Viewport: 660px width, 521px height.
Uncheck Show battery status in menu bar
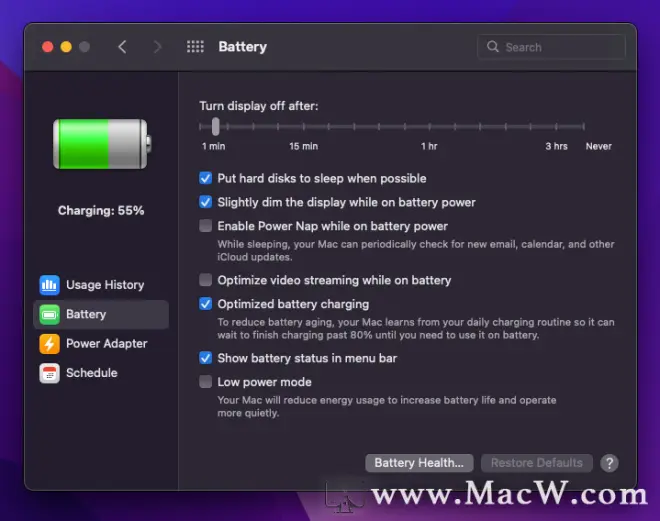click(205, 358)
